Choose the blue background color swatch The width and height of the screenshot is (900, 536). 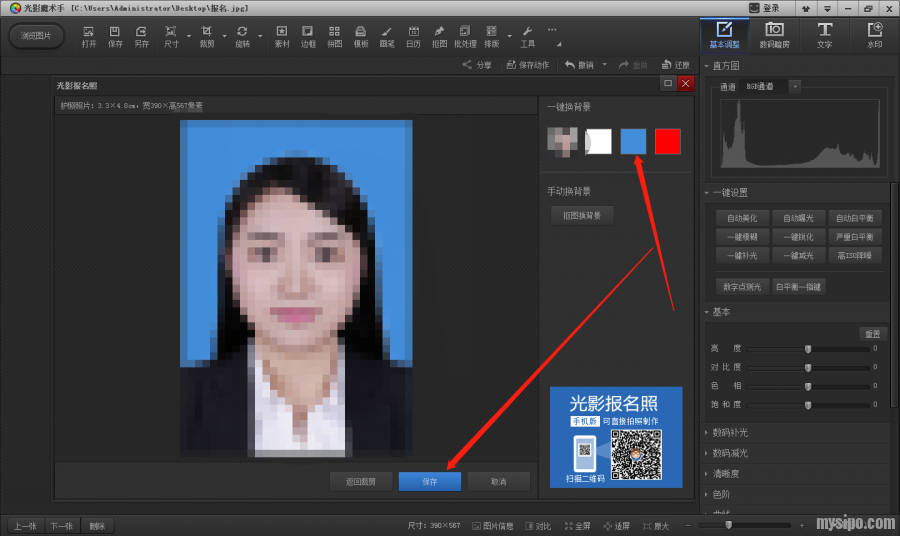click(x=633, y=142)
